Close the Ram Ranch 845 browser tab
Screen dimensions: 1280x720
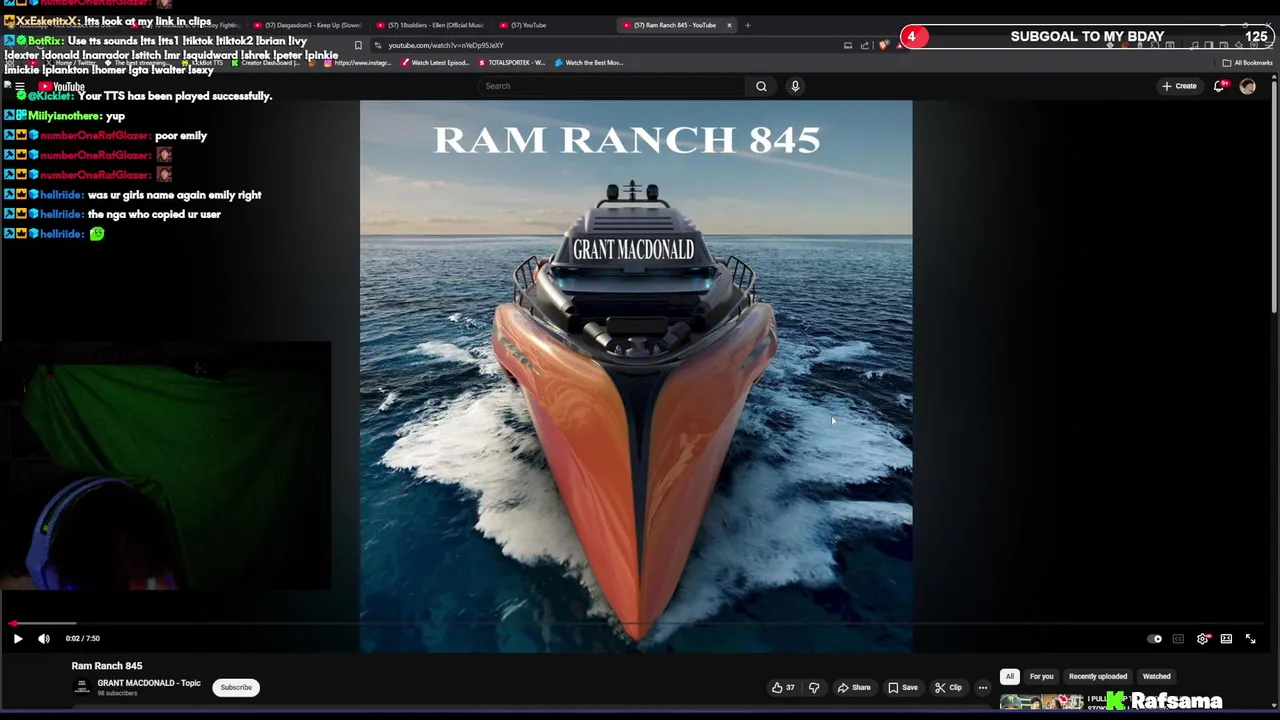pyautogui.click(x=729, y=25)
